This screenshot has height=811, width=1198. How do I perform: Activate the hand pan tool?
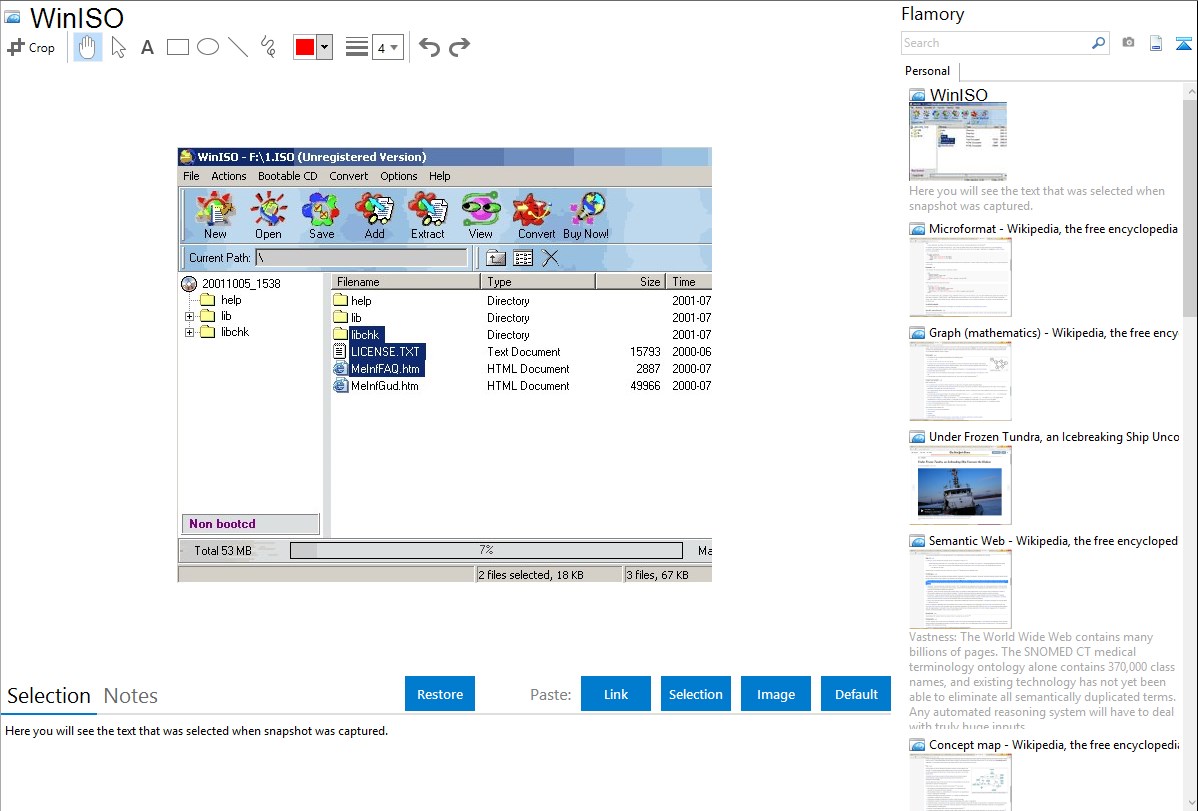[87, 47]
